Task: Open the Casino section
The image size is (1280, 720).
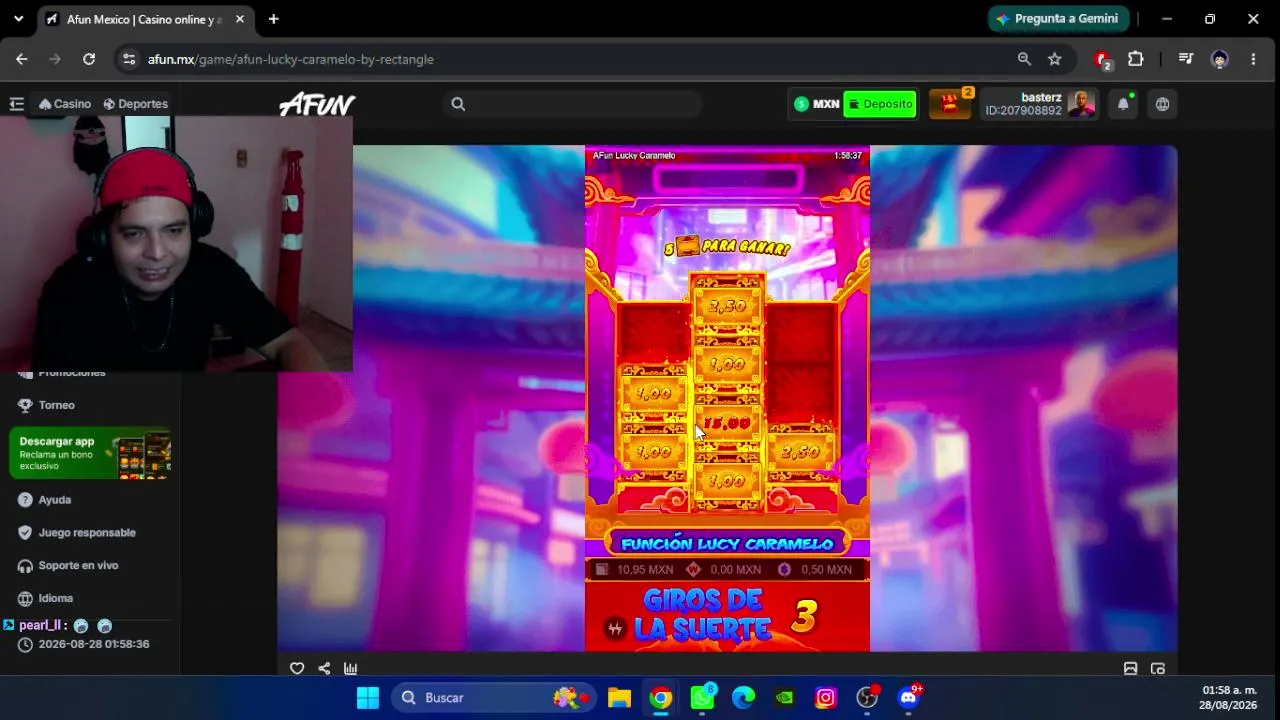Action: [65, 104]
